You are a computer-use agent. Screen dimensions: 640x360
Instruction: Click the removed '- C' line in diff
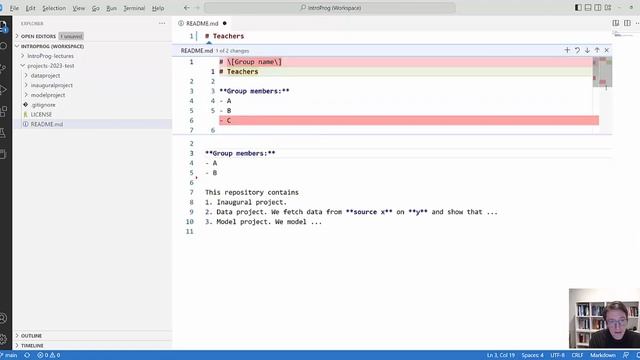click(x=409, y=120)
